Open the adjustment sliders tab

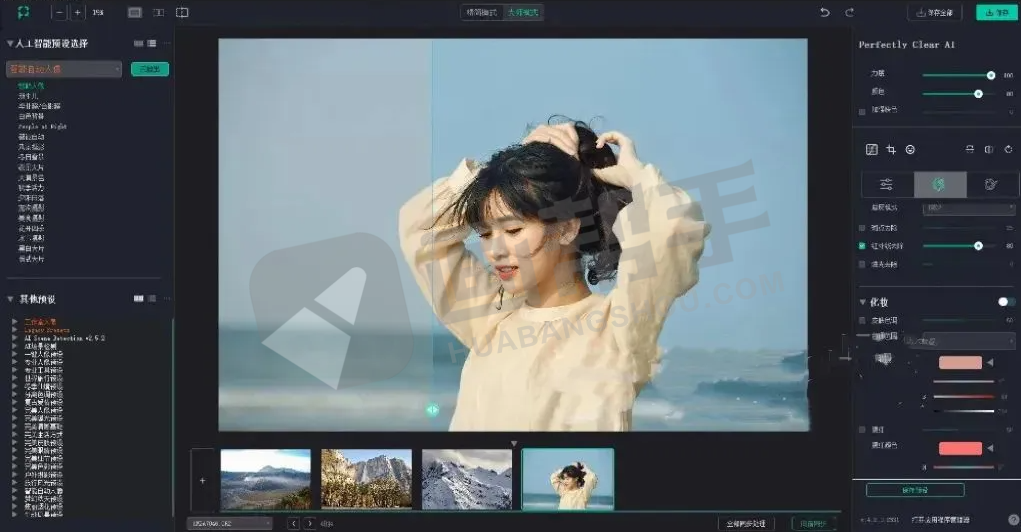coord(887,184)
